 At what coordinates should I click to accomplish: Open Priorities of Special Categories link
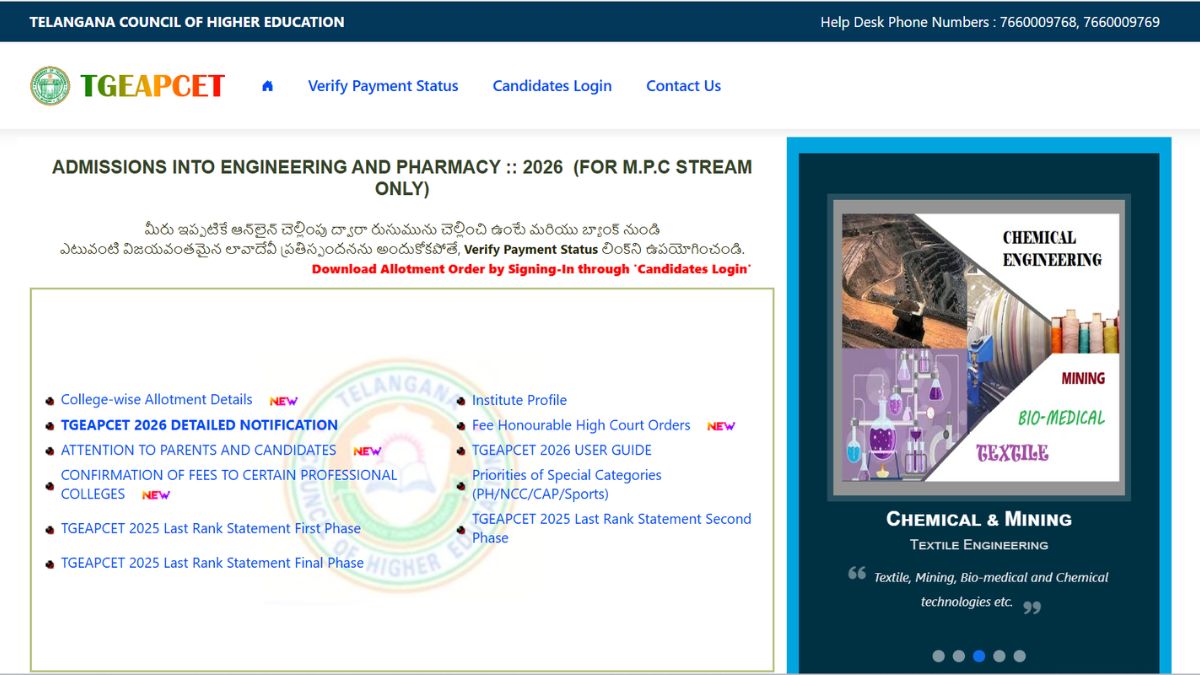566,484
